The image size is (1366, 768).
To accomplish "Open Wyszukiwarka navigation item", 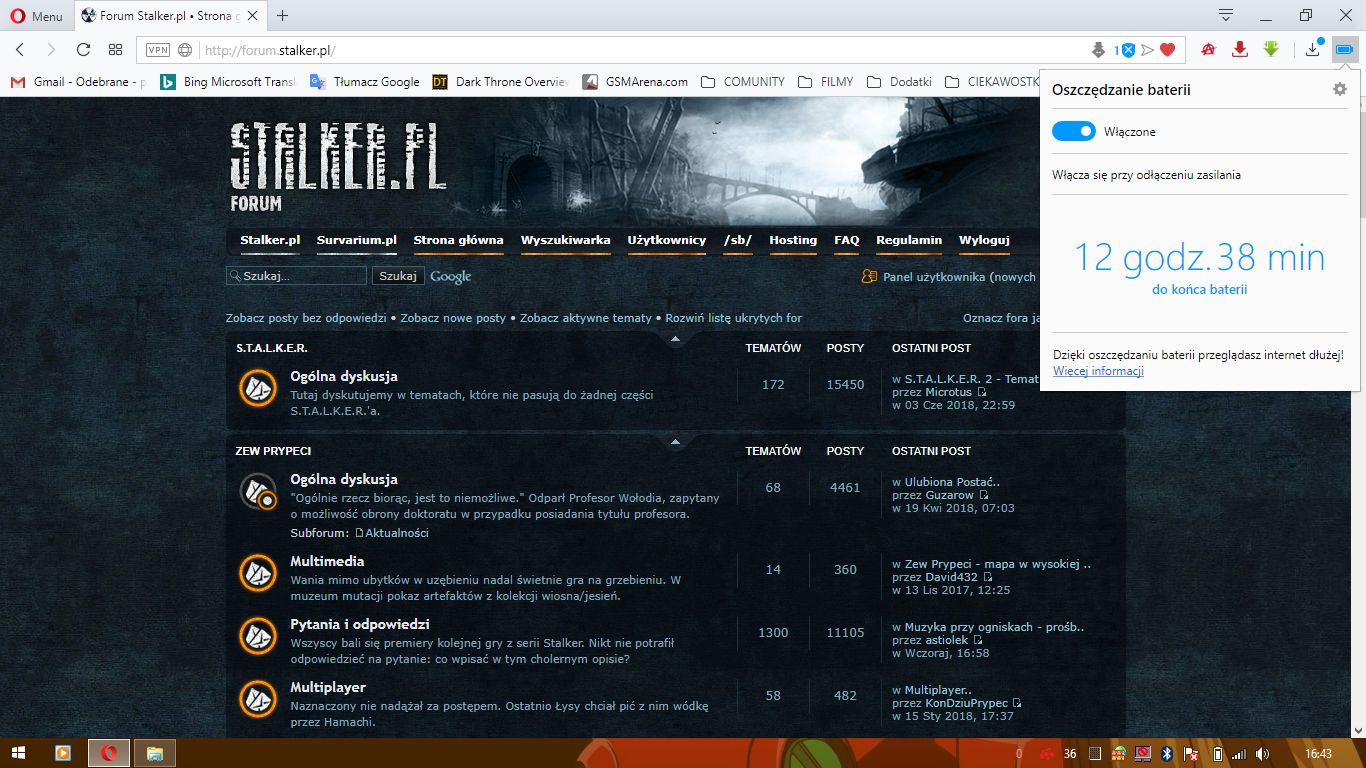I will (565, 240).
